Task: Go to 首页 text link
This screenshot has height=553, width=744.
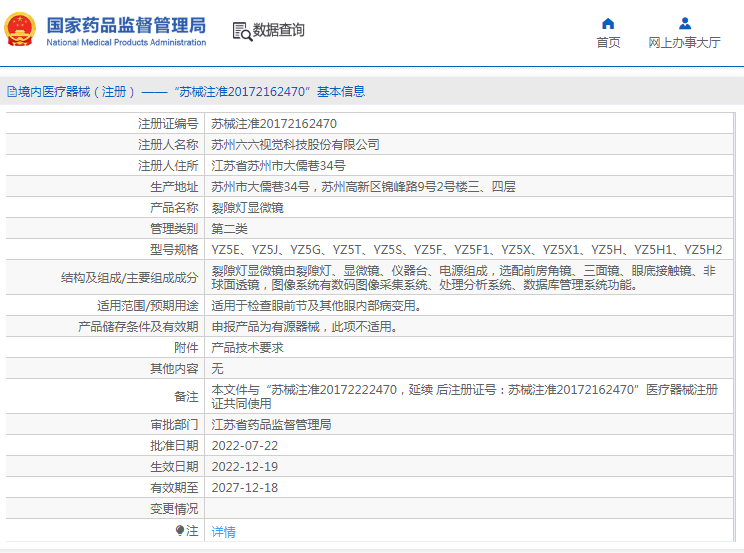Action: tap(608, 43)
